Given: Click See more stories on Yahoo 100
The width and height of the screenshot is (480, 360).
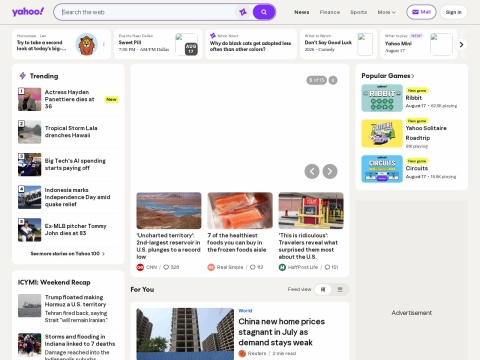Looking at the screenshot, I should pyautogui.click(x=68, y=254).
